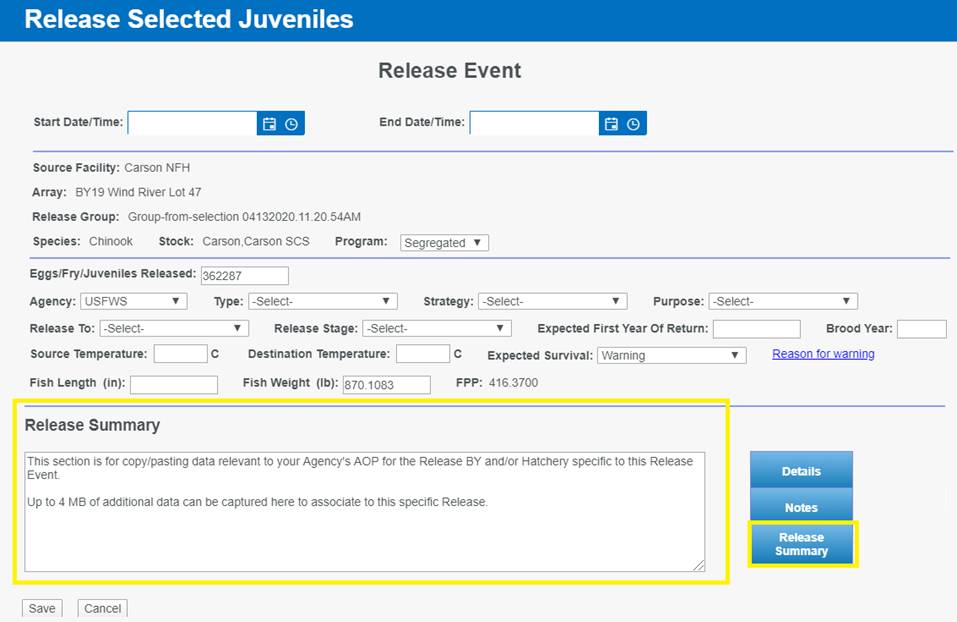Open the Agency dropdown showing USFWS

[133, 301]
